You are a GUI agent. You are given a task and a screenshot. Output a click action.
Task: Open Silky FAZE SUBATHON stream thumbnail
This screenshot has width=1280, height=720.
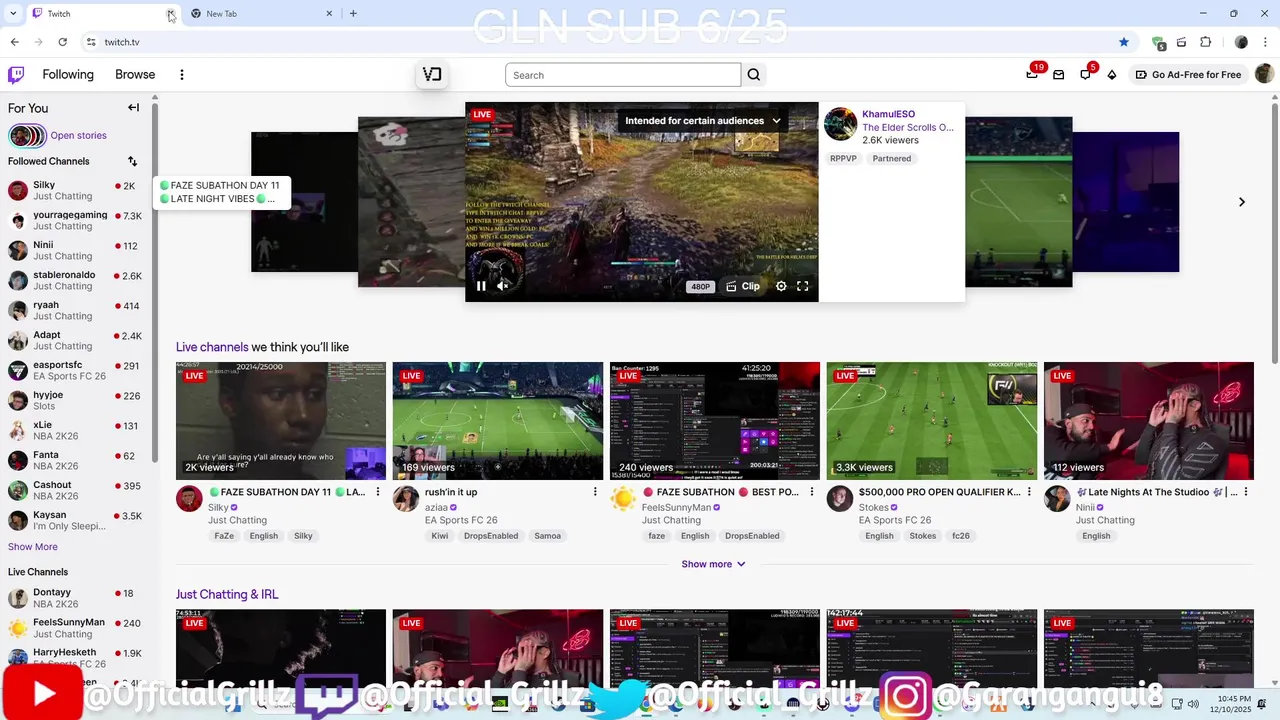tap(281, 421)
